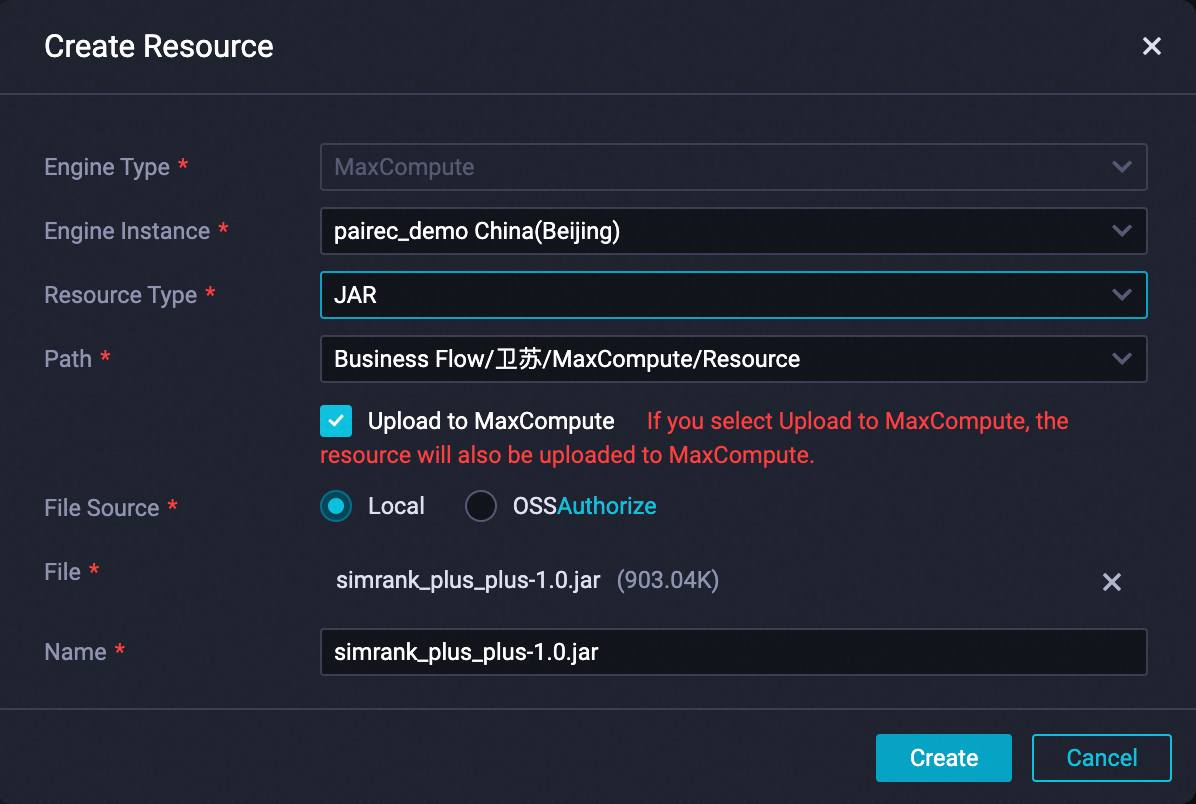Expand the Resource Type chevron
This screenshot has height=804, width=1196.
coord(1122,295)
